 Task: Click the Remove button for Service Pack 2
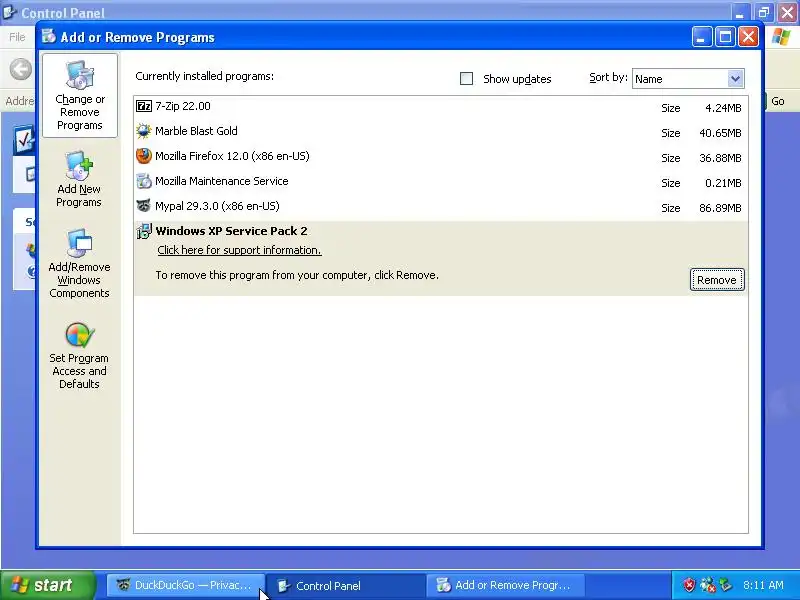[717, 280]
